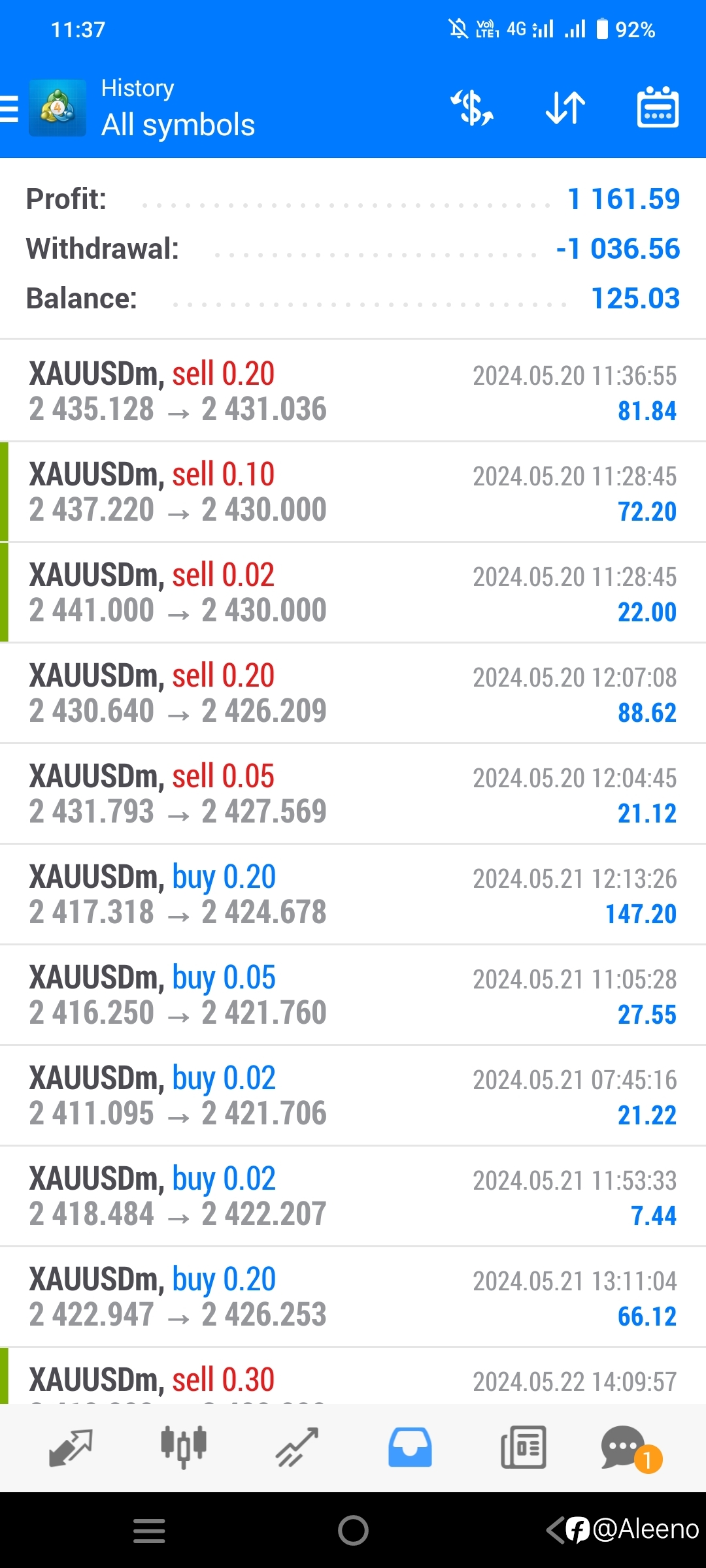Open the calendar date range icon
This screenshot has width=706, height=1568.
(x=658, y=107)
